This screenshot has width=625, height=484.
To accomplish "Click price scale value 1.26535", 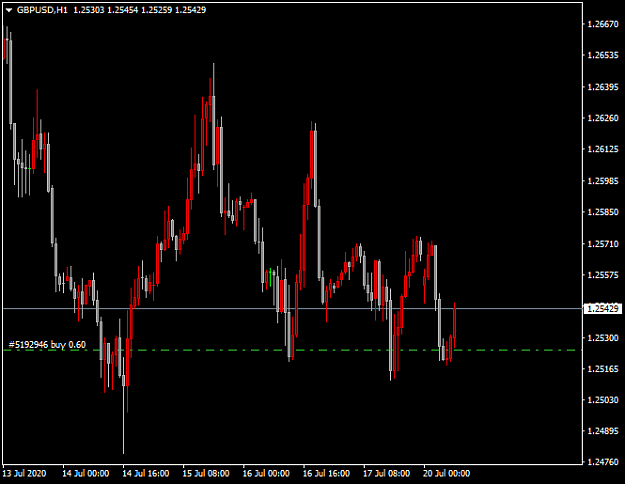I will point(603,55).
